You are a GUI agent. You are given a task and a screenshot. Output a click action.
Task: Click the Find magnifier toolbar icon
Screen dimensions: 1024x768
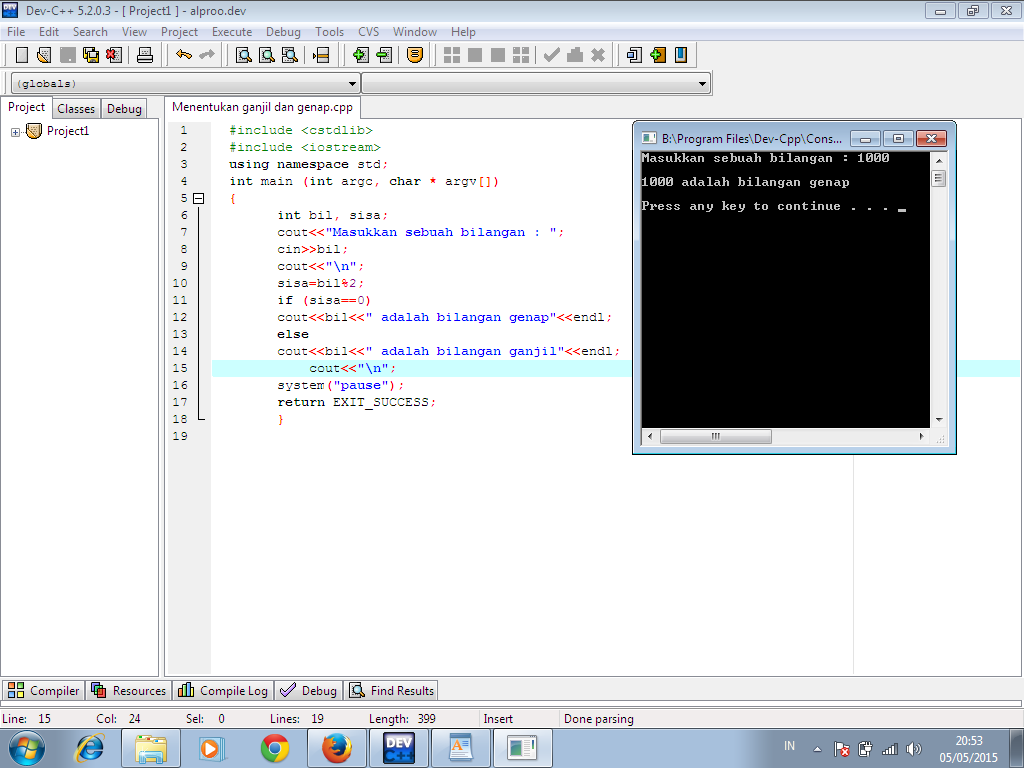[243, 55]
